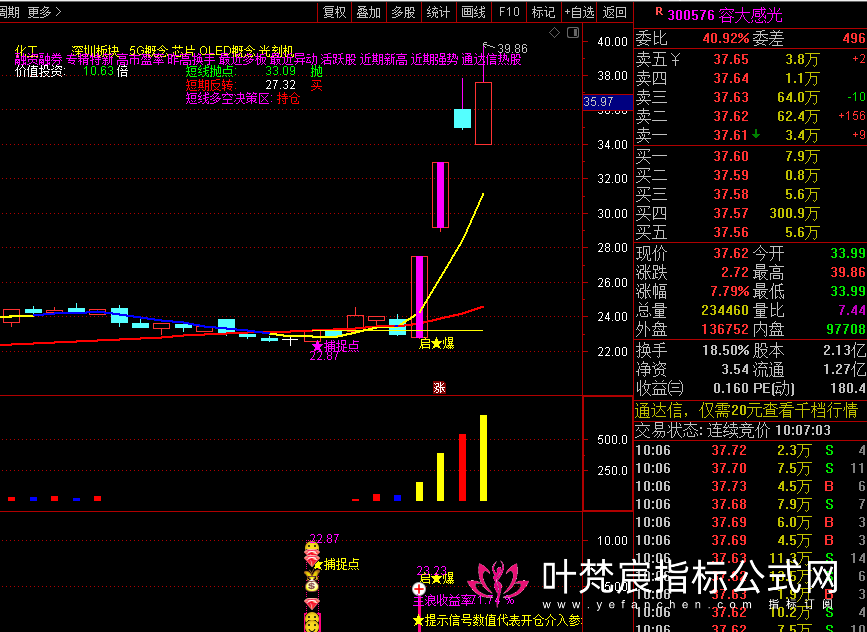867x632 pixels.
Task: Click stock title 300576 容大感光
Action: (725, 15)
